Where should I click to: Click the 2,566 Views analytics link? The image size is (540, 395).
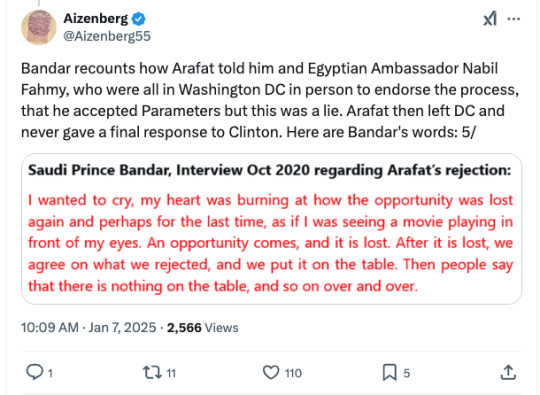pyautogui.click(x=203, y=328)
